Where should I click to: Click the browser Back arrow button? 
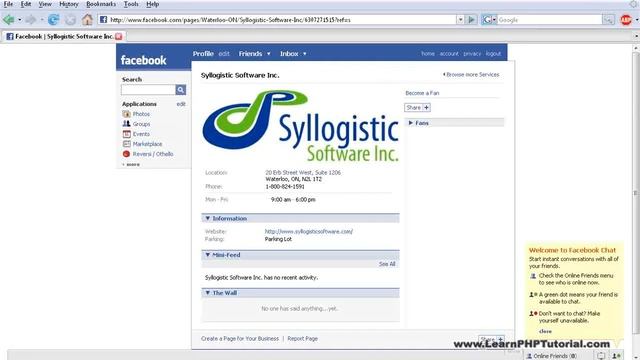click(x=9, y=20)
